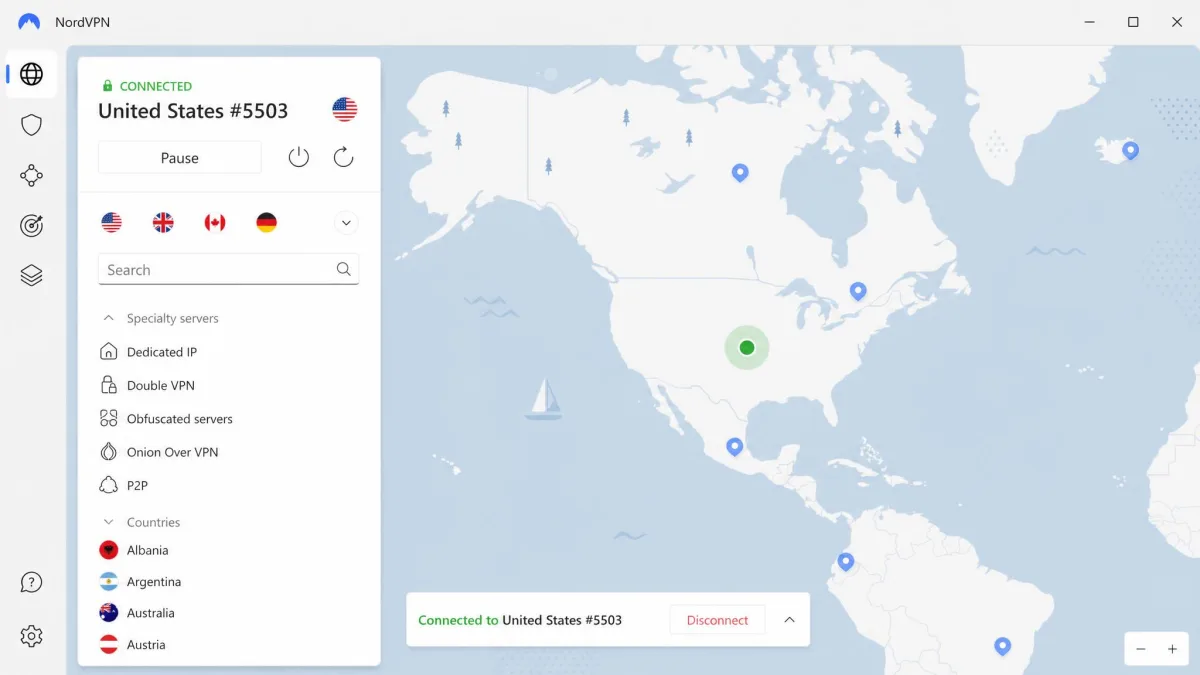Viewport: 1200px width, 675px height.
Task: Collapse the Specialty servers section
Action: pos(109,318)
